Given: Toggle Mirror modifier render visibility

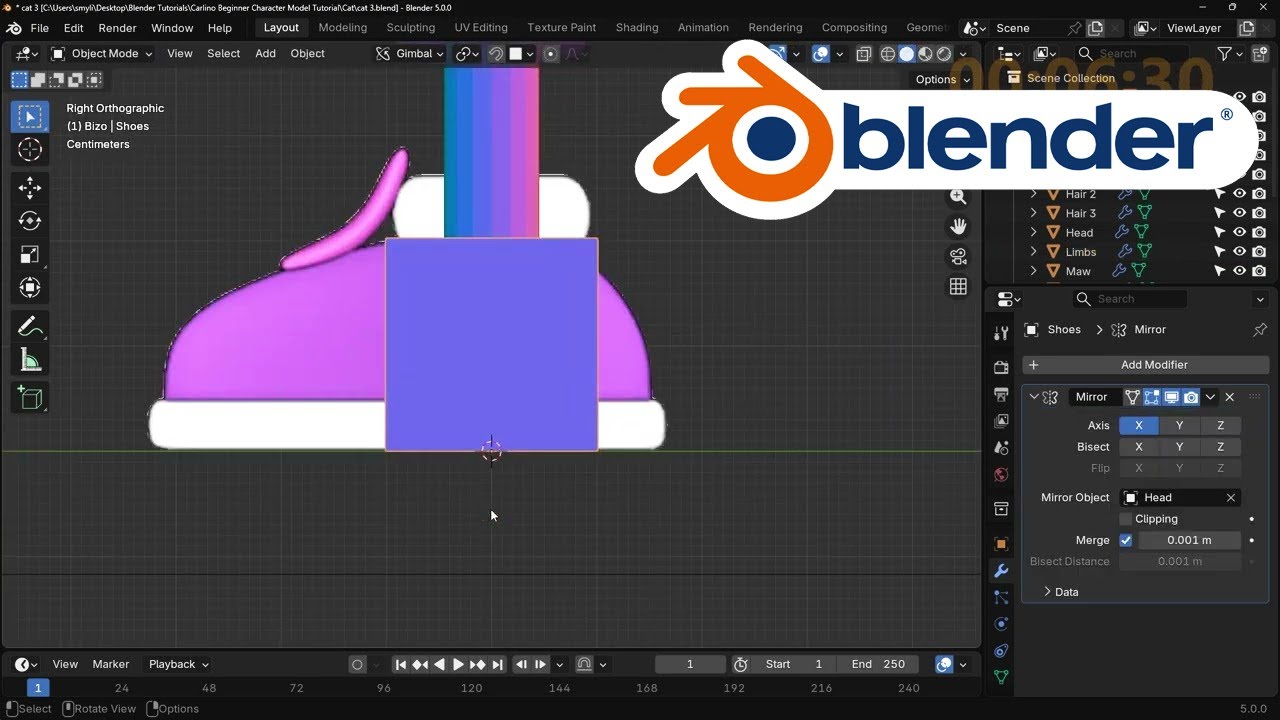Looking at the screenshot, I should point(1191,397).
